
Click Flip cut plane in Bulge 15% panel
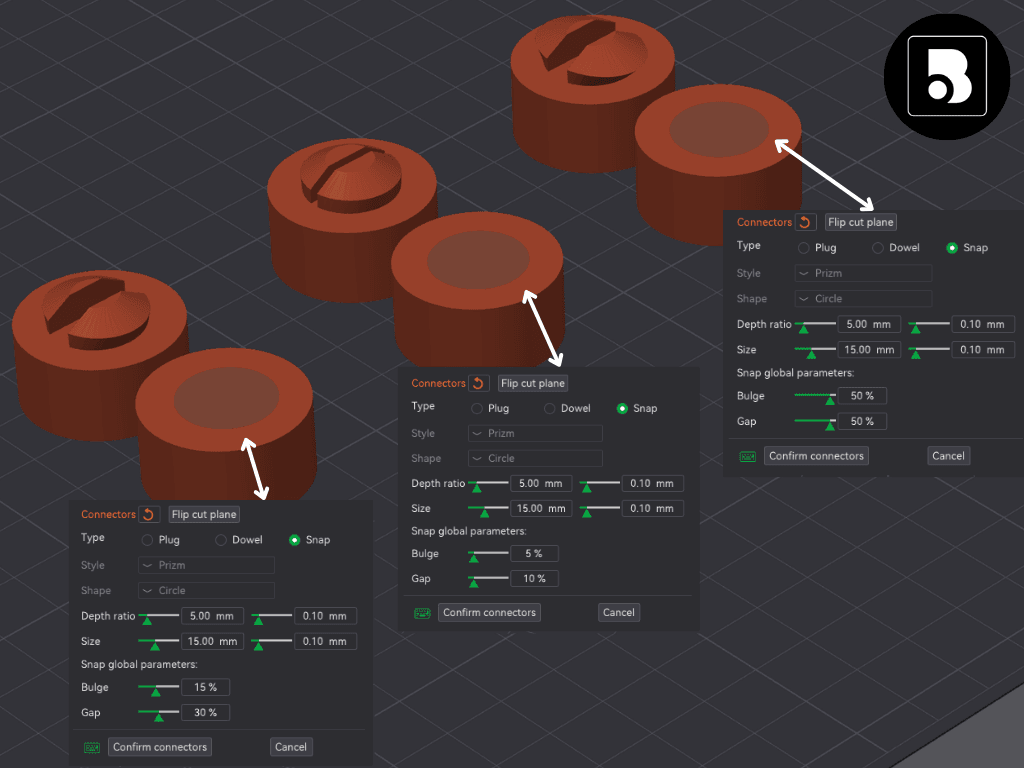click(204, 515)
